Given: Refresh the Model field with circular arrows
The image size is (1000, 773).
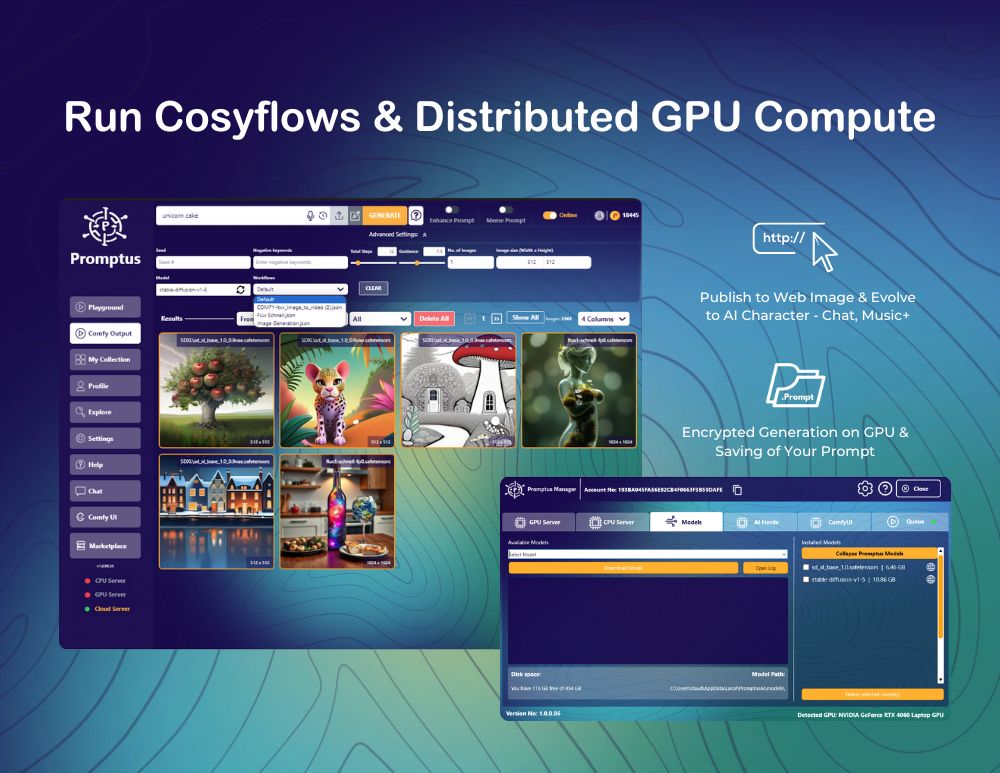Looking at the screenshot, I should click(x=240, y=290).
